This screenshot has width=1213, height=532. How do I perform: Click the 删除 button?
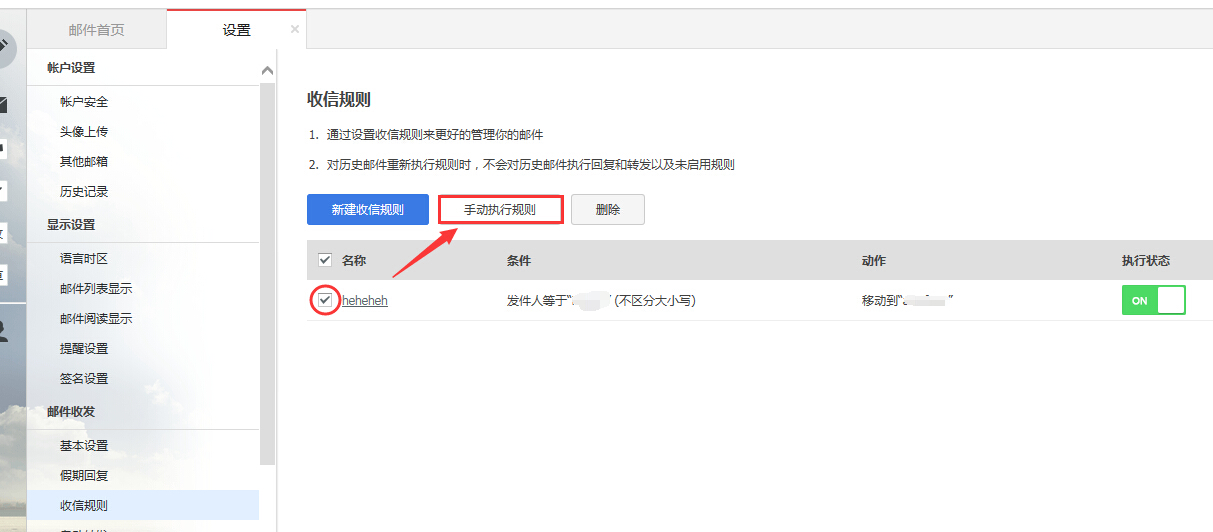coord(607,210)
